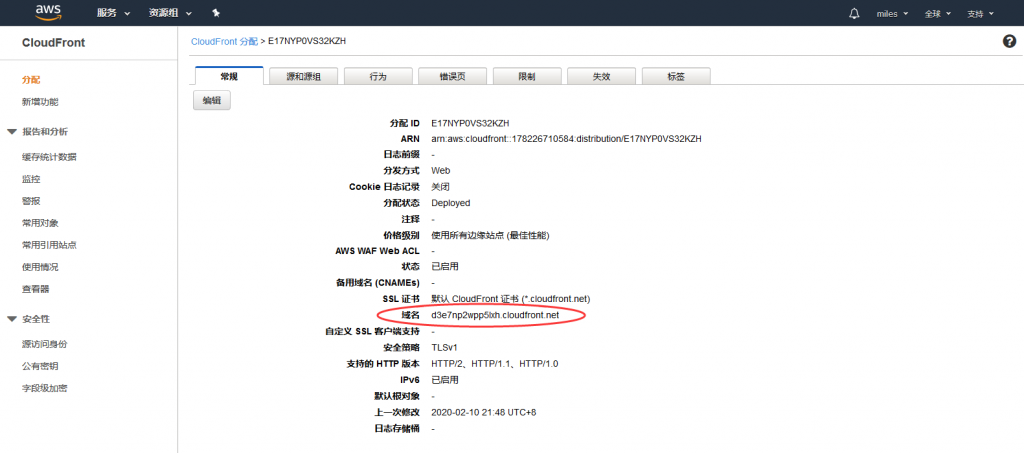Click the HTTP/2、HTTP/1.1、HTTP/1.0 versions value
The width and height of the screenshot is (1024, 453).
[494, 364]
